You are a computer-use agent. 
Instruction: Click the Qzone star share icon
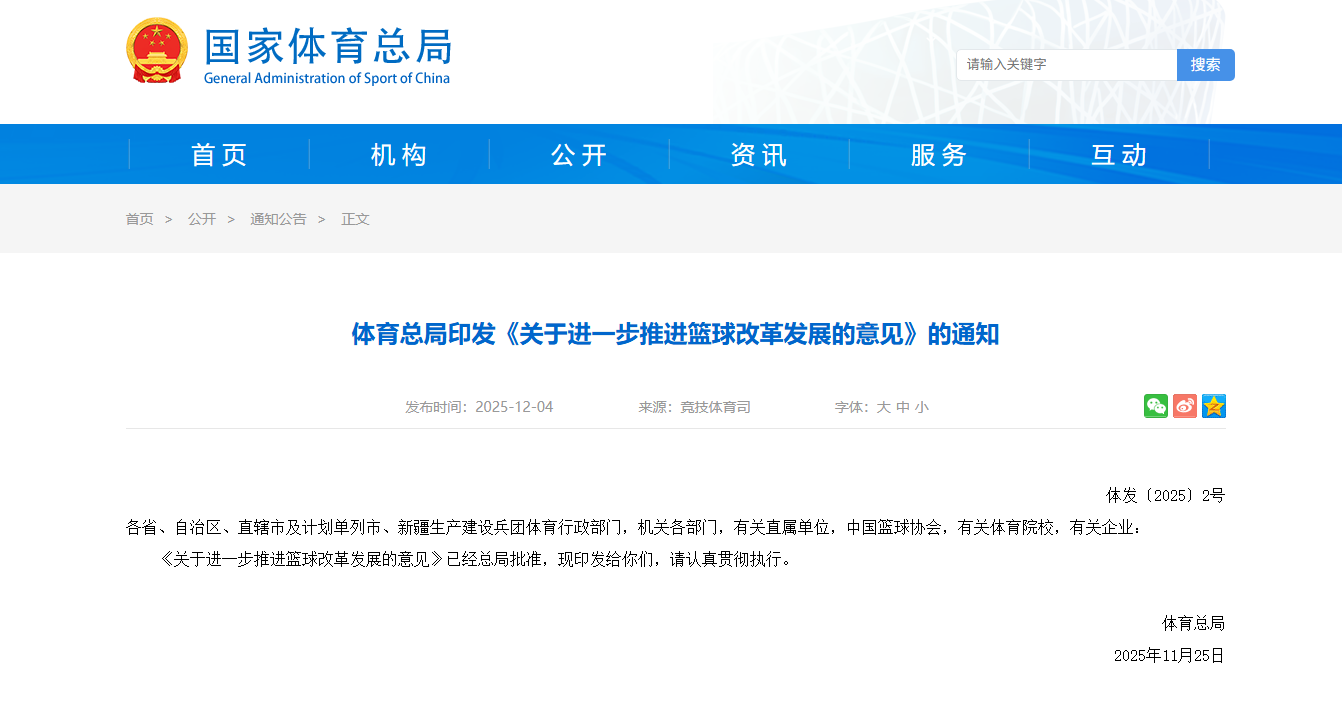click(1213, 406)
